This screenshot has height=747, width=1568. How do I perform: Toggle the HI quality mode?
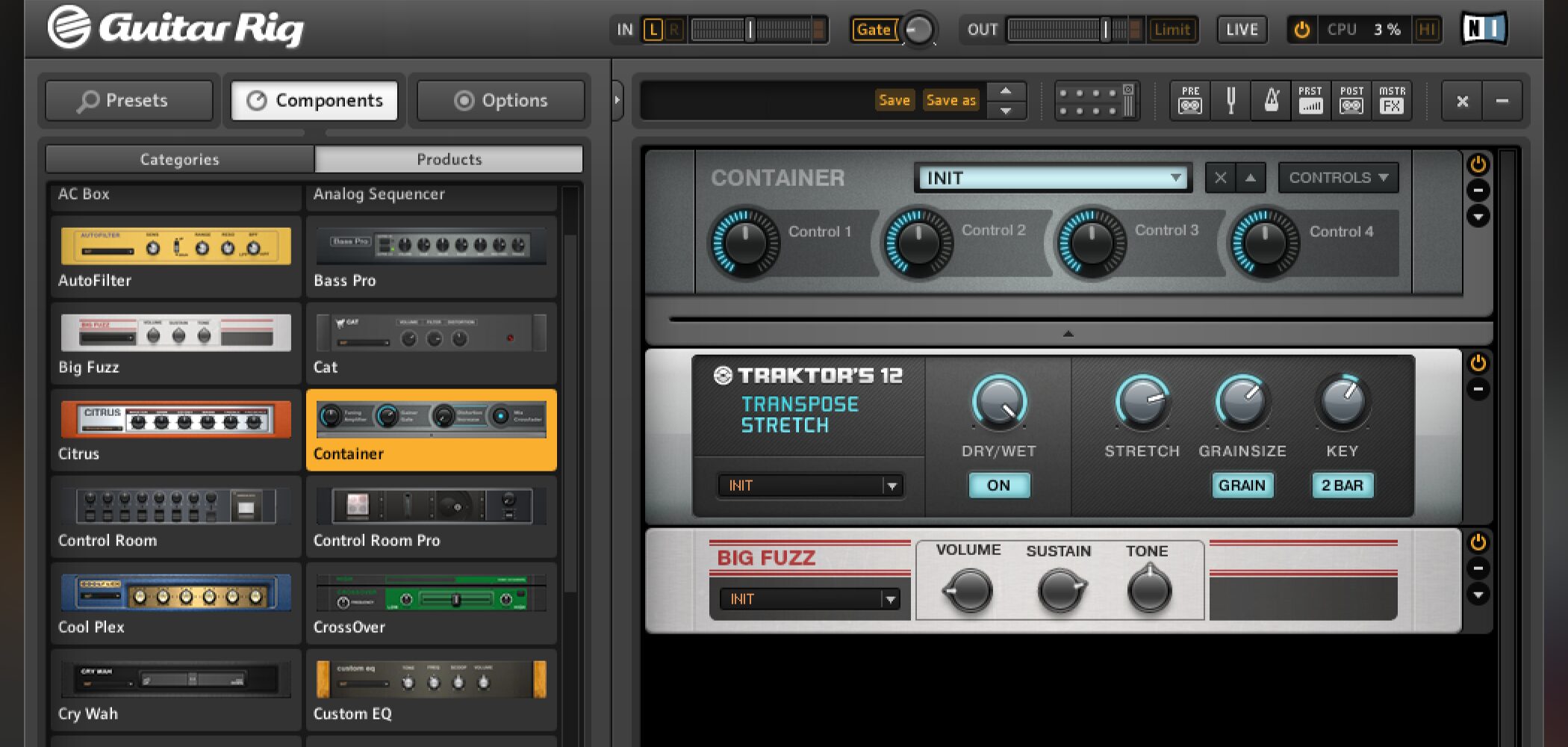click(x=1427, y=30)
